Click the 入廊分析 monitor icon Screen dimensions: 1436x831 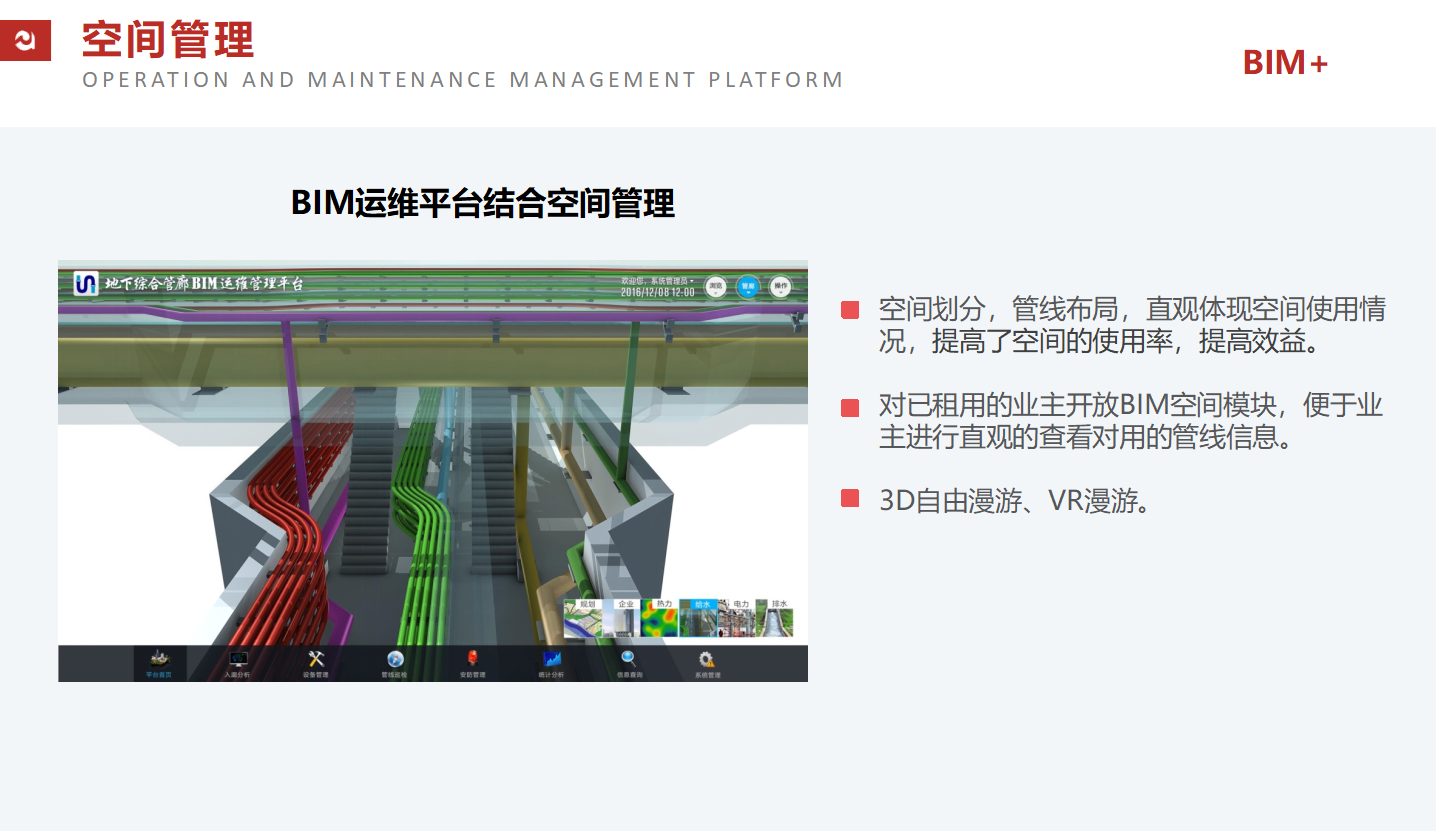coord(238,662)
